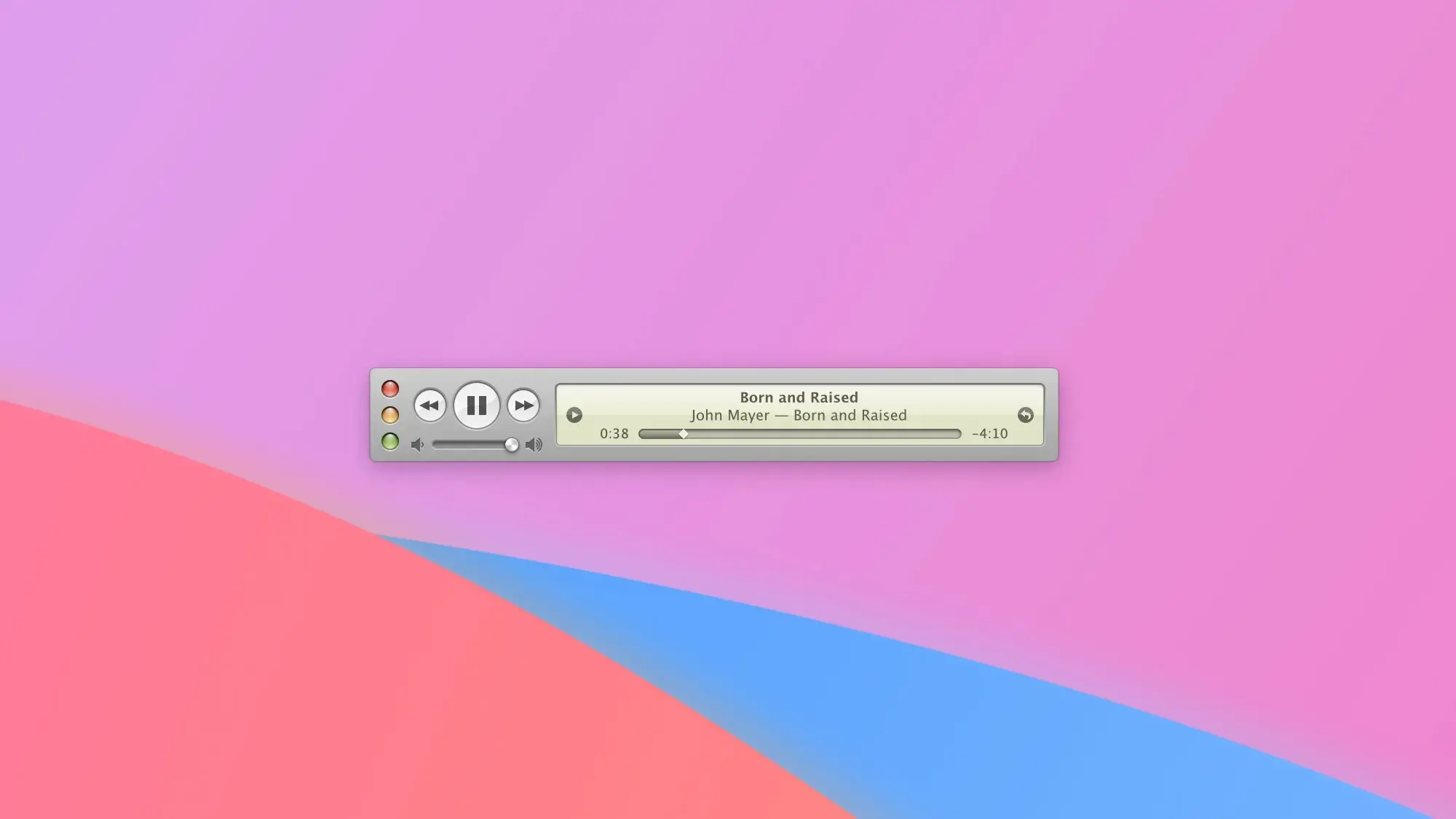Viewport: 1456px width, 819px height.
Task: Click the played portion of the progress bar
Action: pyautogui.click(x=659, y=434)
